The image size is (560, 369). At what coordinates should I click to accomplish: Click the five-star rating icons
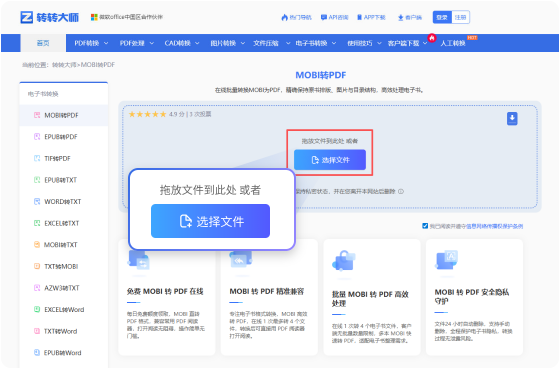pos(148,114)
